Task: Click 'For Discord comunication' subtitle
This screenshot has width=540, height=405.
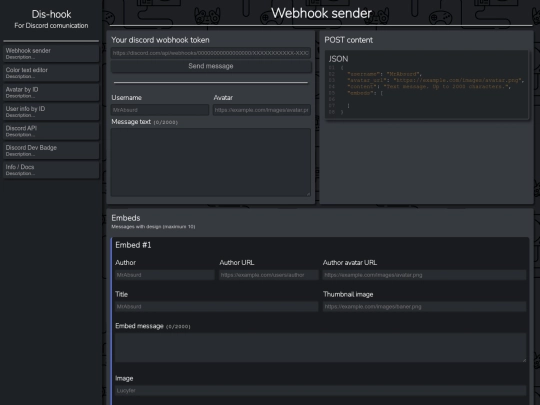Action: tap(51, 25)
